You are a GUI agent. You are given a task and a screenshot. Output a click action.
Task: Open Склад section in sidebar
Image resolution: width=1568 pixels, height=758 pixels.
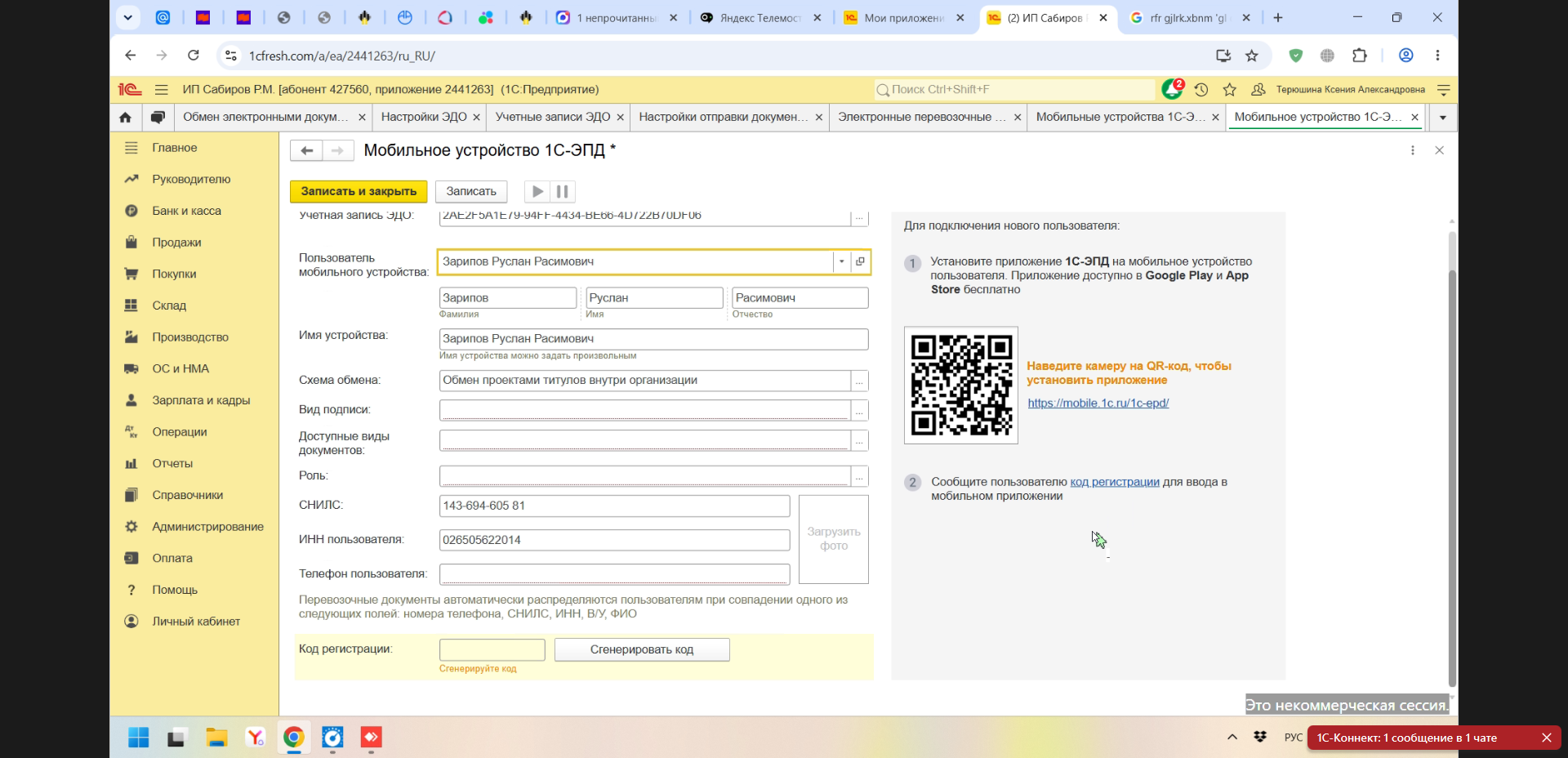click(x=194, y=305)
